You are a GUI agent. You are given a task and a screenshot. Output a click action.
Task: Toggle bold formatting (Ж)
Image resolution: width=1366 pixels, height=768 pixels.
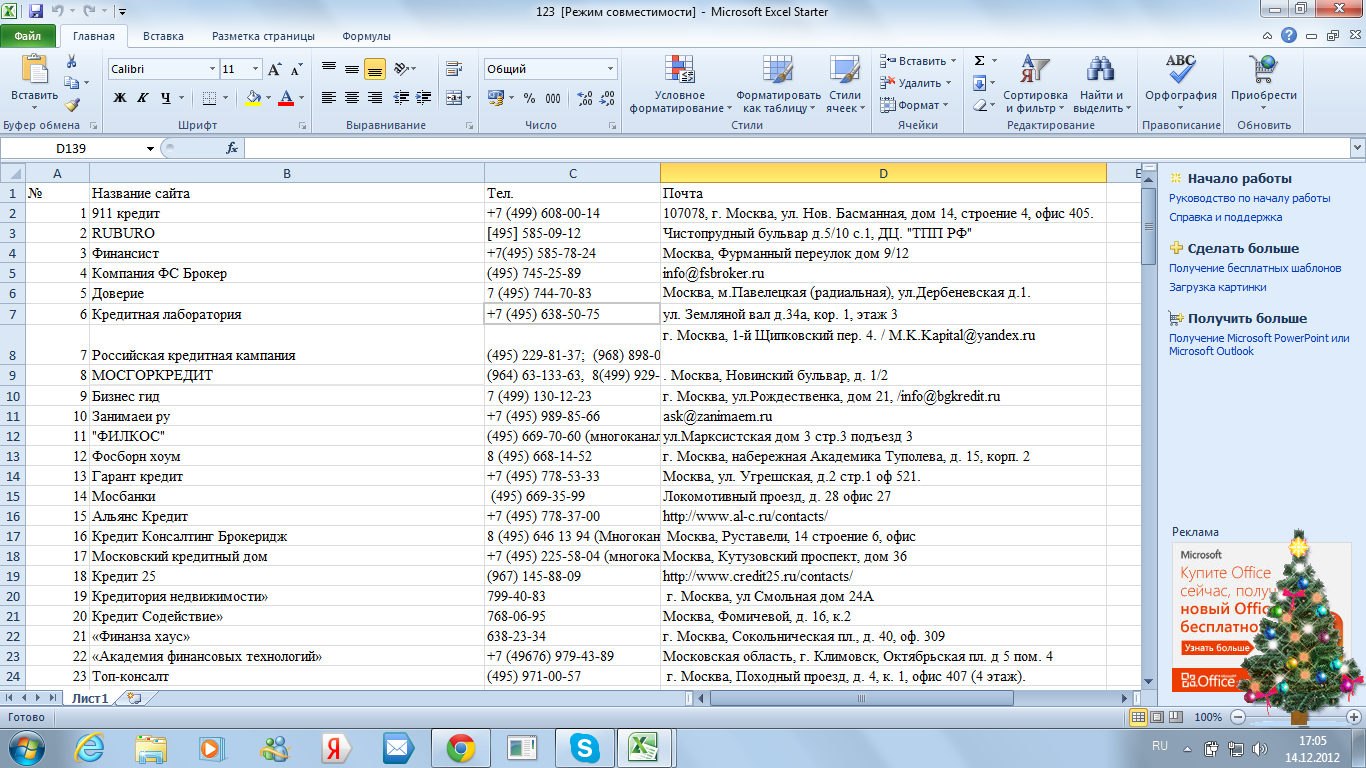(x=120, y=98)
